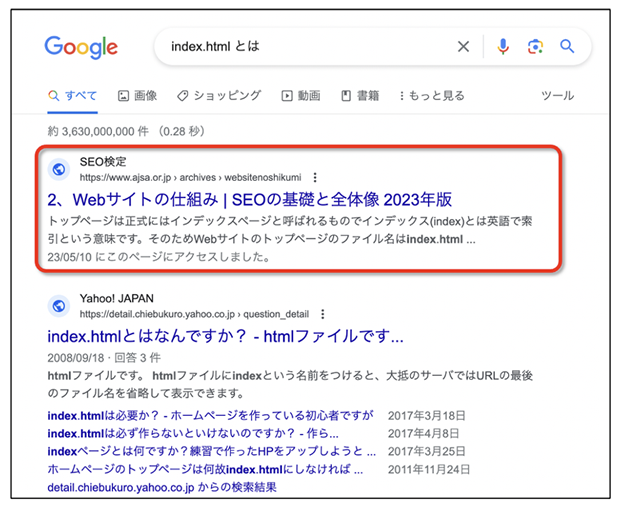Click the ajsa.or.jp result URL
Viewport: 617px width, 507px height.
(190, 178)
